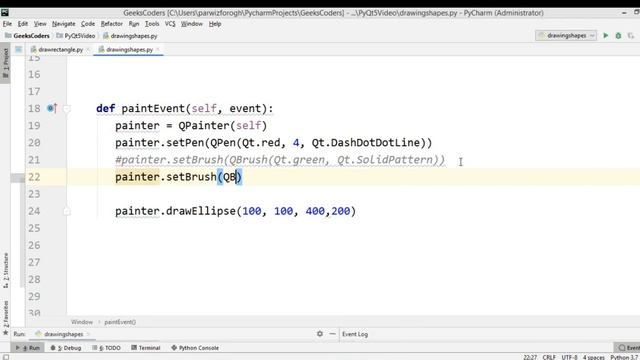Click on Qt.DashDotDotLine in line 20
Image resolution: width=640 pixels, height=360 pixels.
click(x=366, y=142)
